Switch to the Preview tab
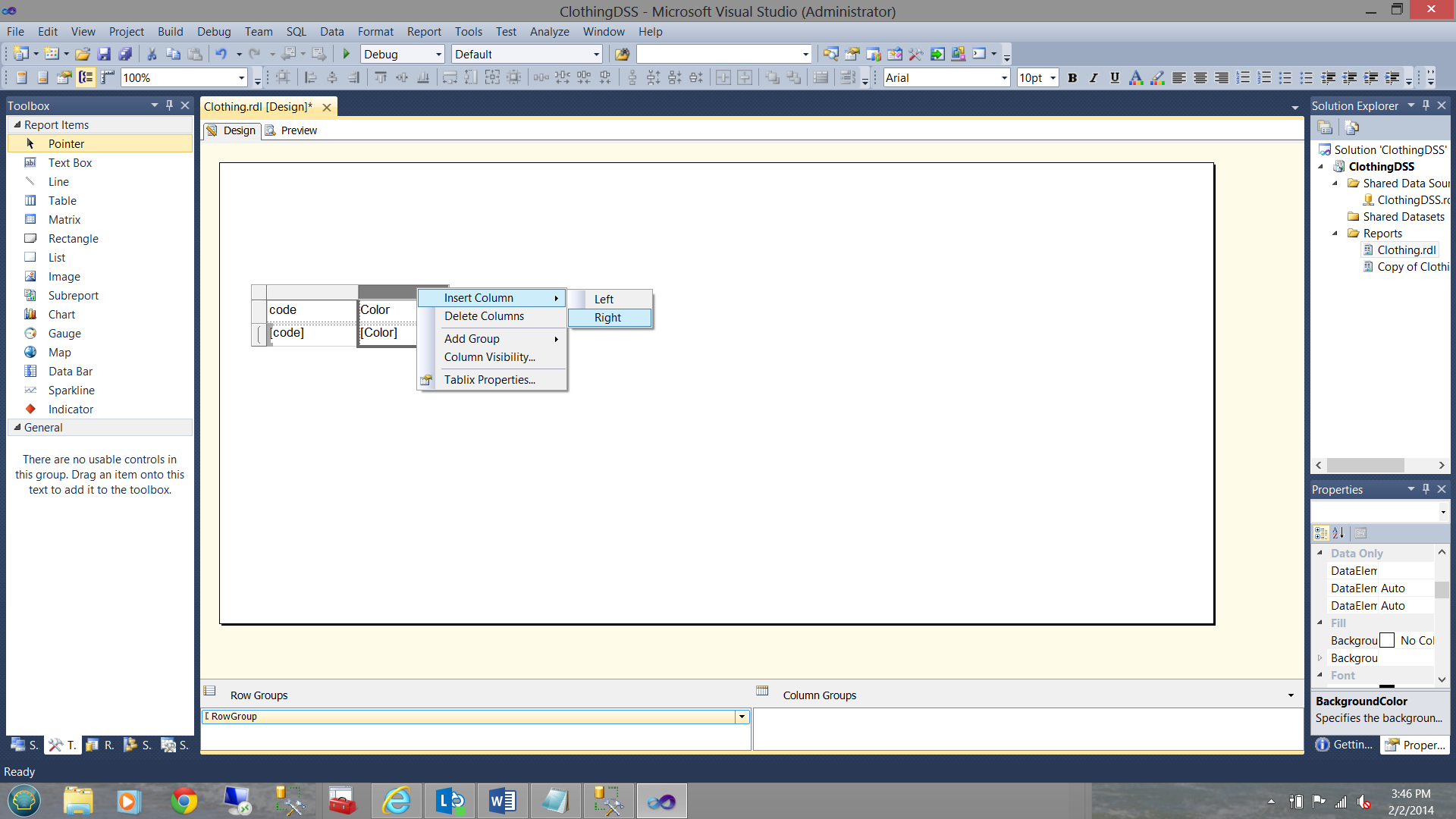This screenshot has height=819, width=1456. (298, 130)
